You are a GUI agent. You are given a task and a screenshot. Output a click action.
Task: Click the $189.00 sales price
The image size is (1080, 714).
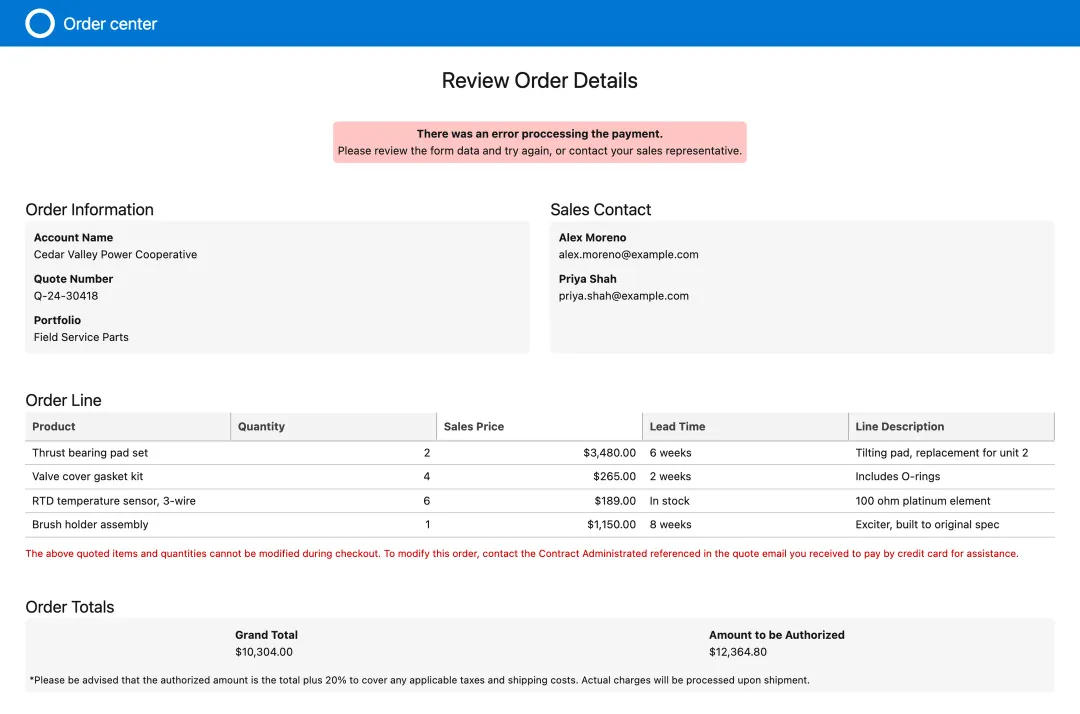click(615, 501)
